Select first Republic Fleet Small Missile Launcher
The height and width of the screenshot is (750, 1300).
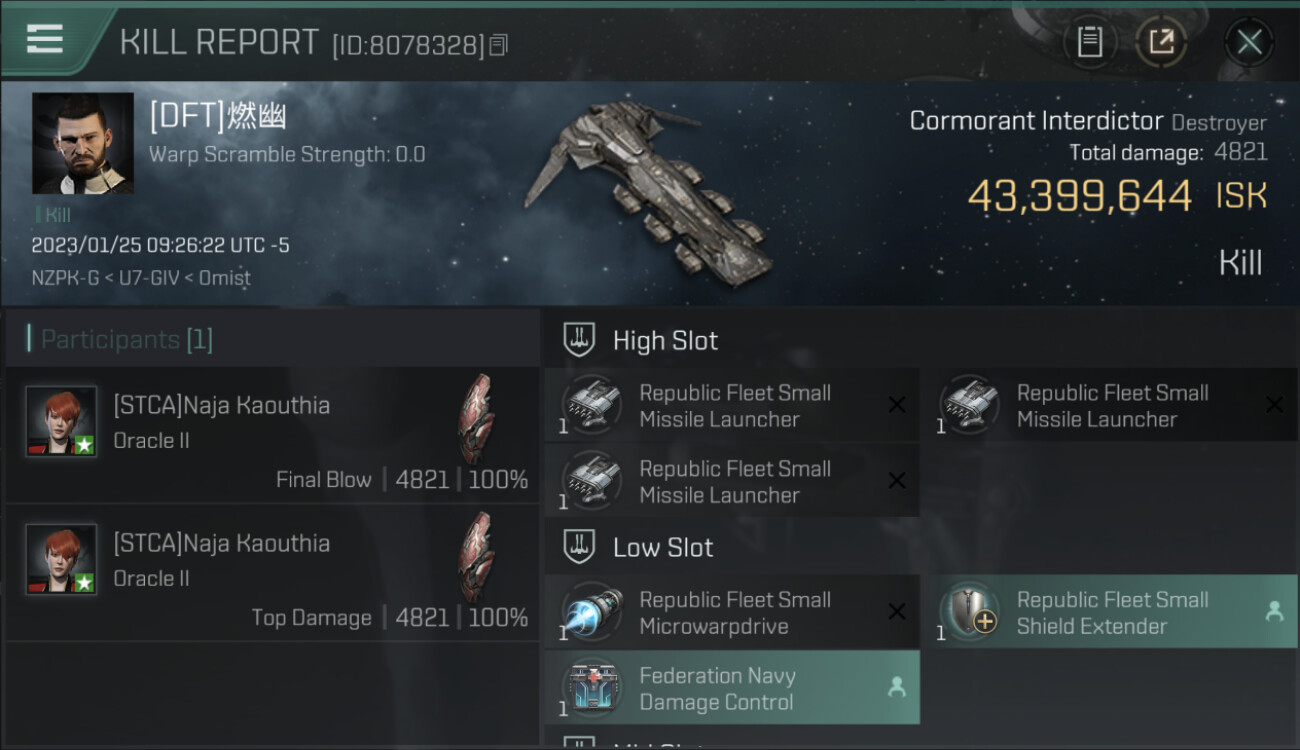coord(732,405)
